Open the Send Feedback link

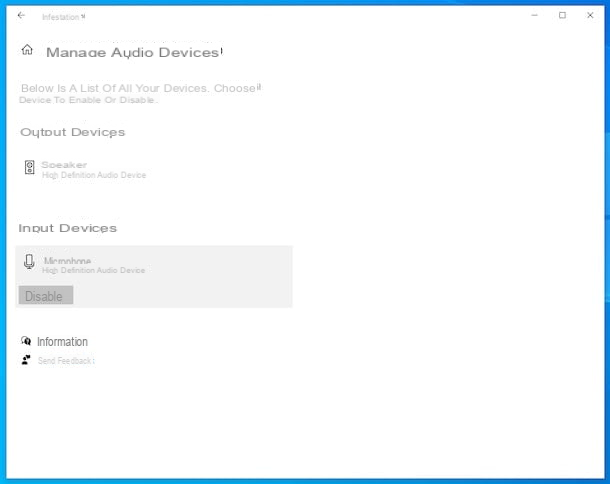click(x=66, y=361)
